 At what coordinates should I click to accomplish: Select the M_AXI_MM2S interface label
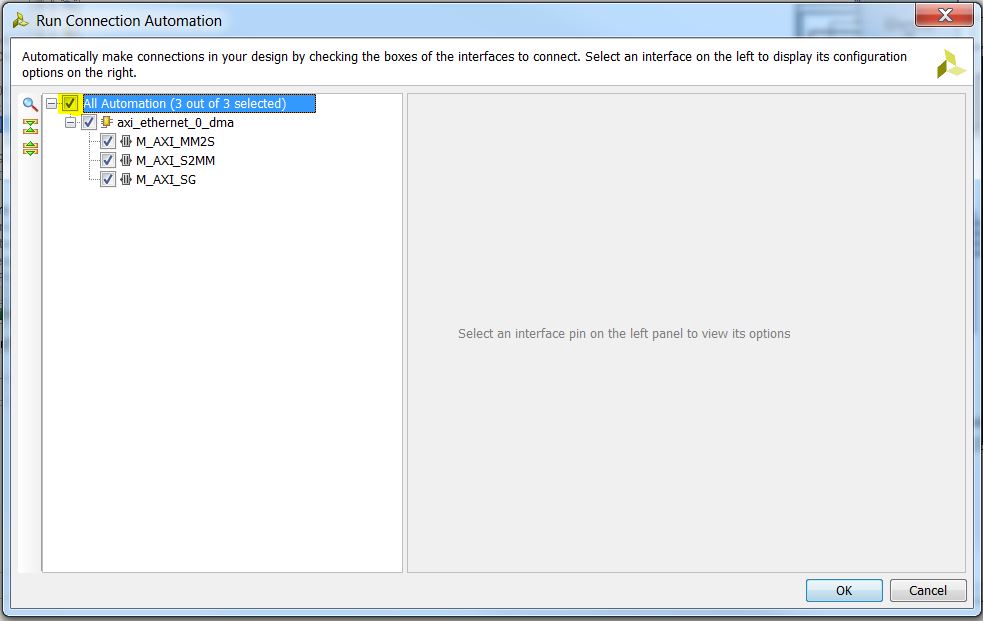tap(176, 142)
